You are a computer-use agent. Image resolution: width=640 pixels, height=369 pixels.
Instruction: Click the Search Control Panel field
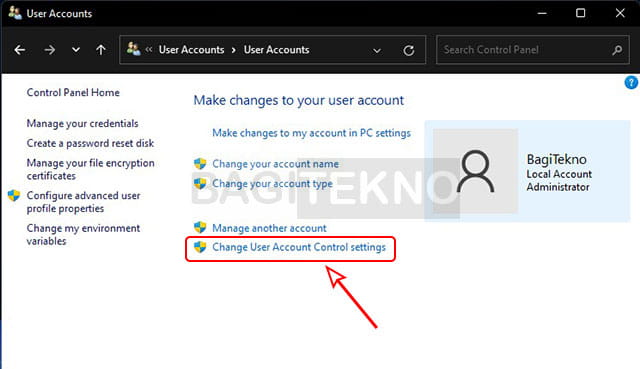[x=533, y=50]
